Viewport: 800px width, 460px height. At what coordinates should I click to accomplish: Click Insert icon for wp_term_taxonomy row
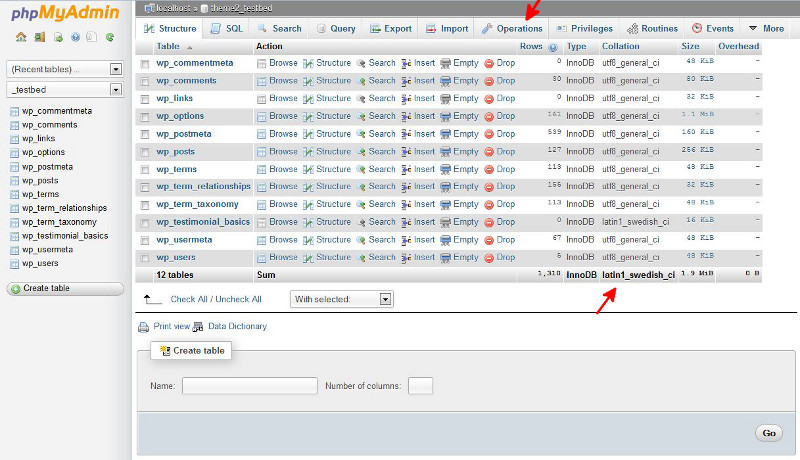click(406, 204)
